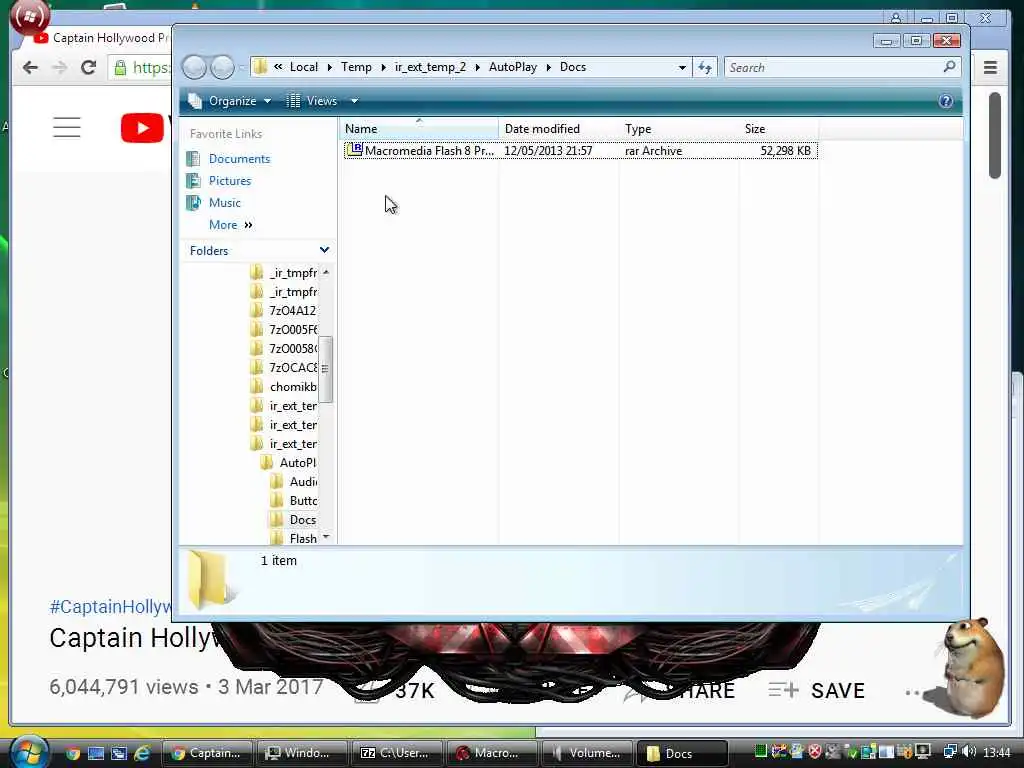Sort by the Size column header
Image resolution: width=1024 pixels, height=768 pixels.
click(778, 129)
